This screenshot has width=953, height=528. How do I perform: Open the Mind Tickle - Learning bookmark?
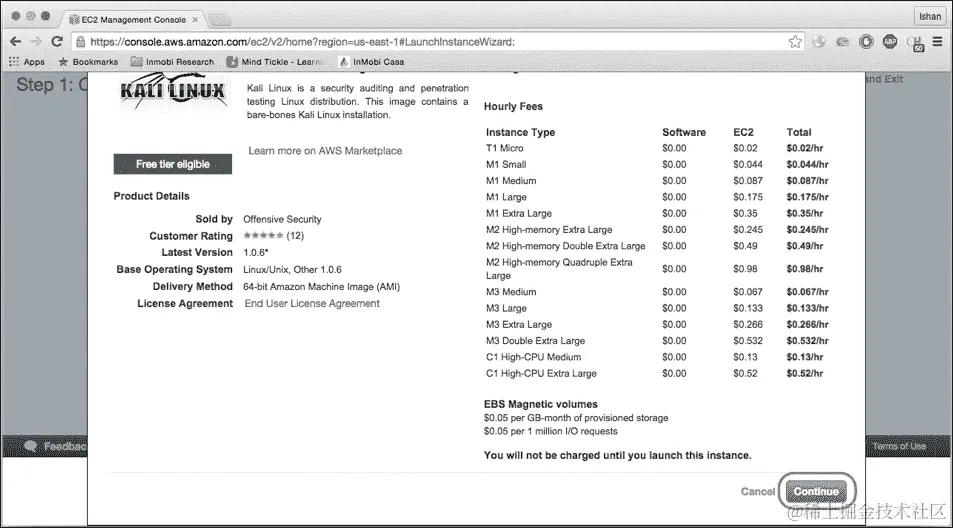tap(276, 61)
